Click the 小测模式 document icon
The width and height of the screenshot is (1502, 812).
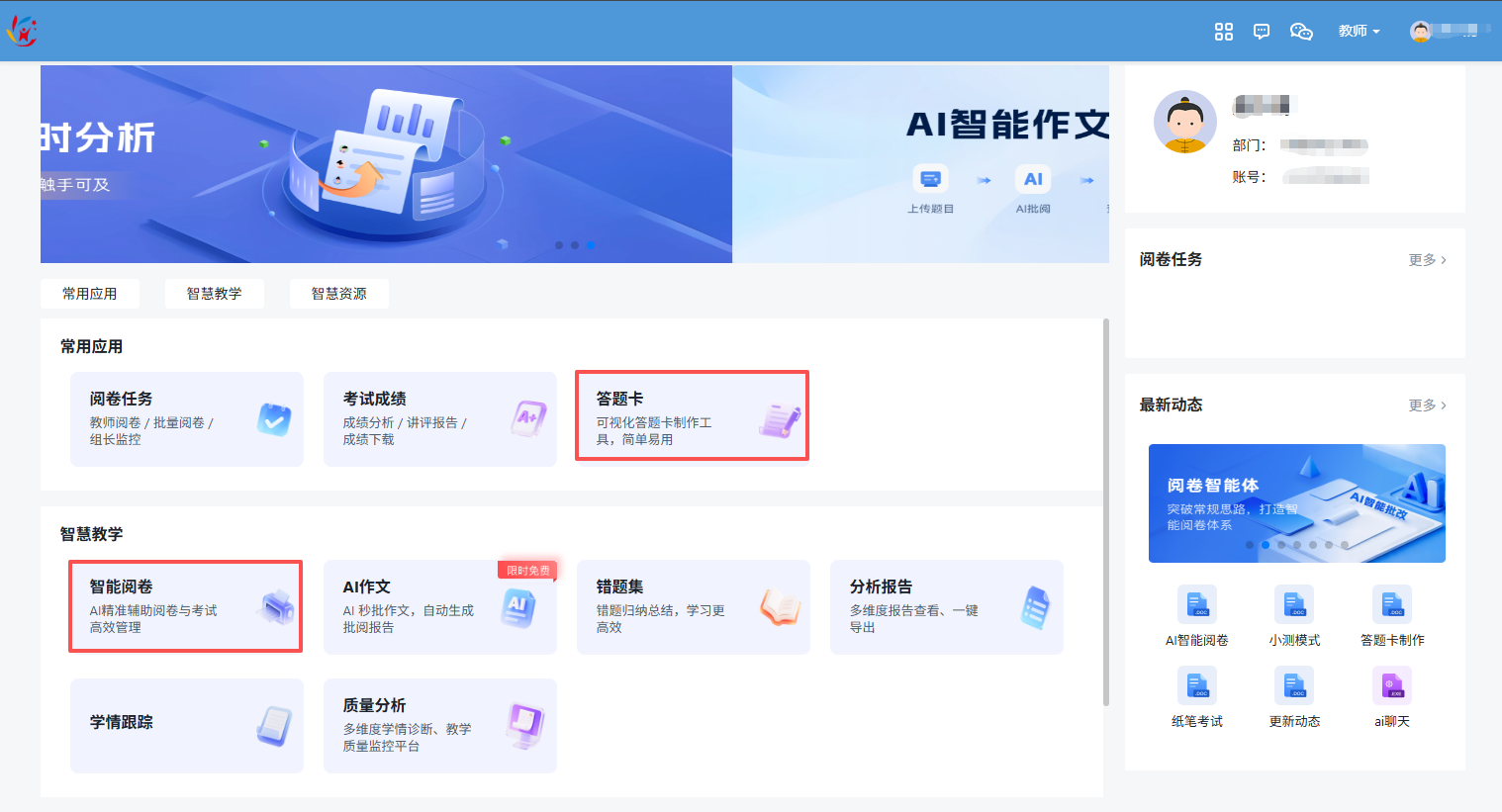click(1293, 604)
